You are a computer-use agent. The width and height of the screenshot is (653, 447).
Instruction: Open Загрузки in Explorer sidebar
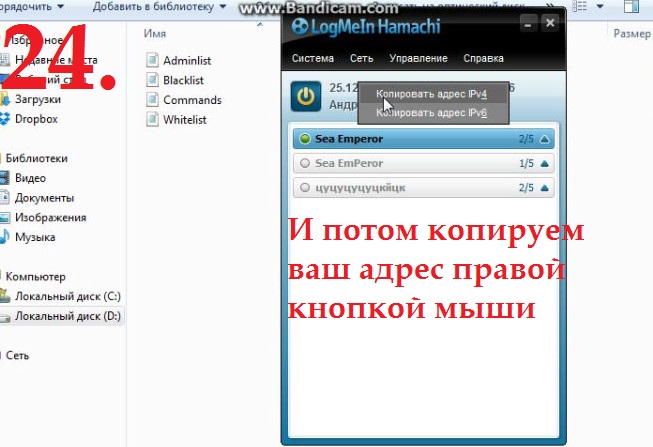tap(37, 99)
